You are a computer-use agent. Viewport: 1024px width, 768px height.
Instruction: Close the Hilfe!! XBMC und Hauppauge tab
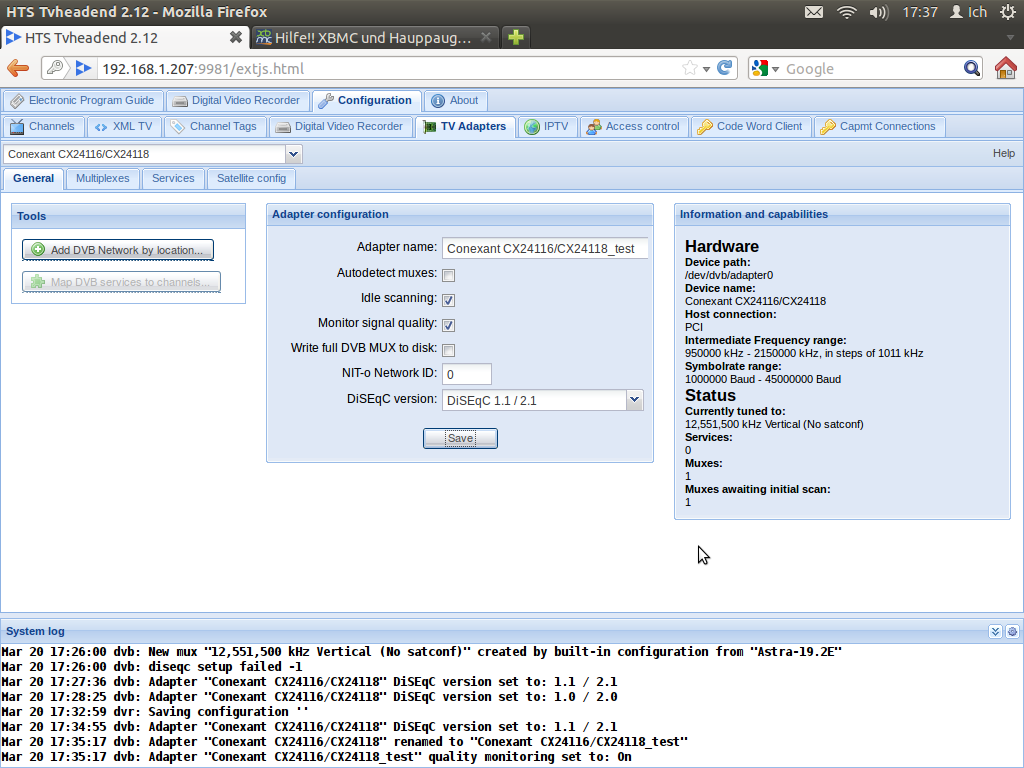point(485,37)
